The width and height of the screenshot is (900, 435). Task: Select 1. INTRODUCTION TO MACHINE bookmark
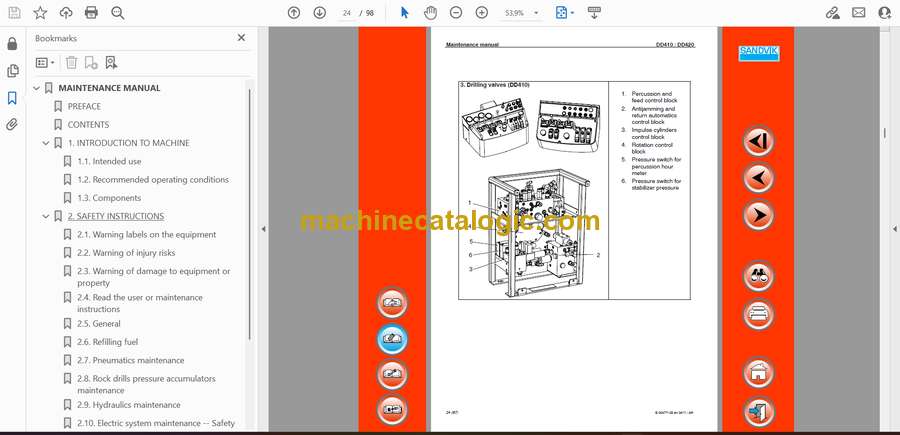[129, 143]
